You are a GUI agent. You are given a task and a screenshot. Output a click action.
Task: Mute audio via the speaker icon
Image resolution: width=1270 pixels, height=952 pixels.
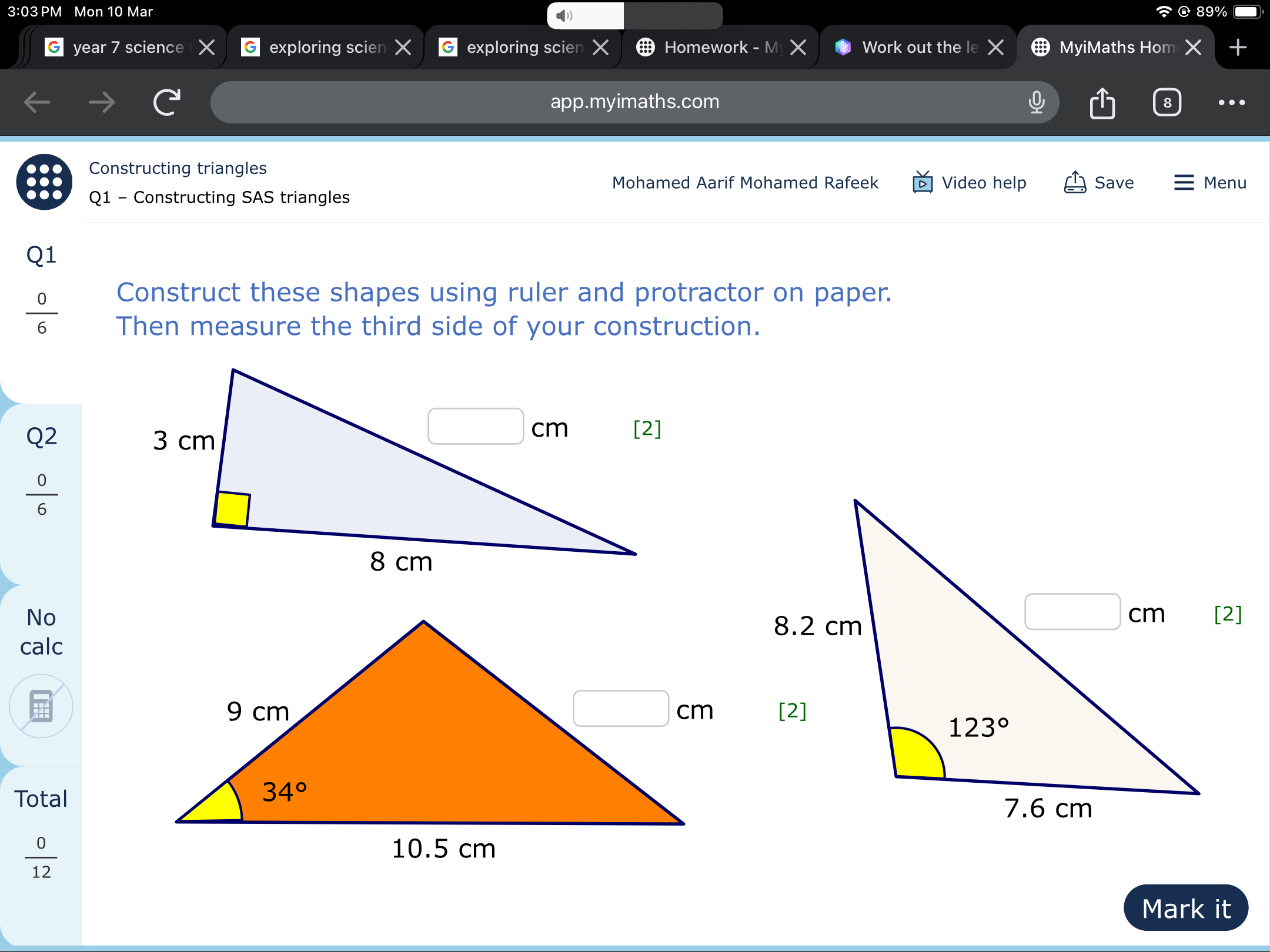click(564, 16)
